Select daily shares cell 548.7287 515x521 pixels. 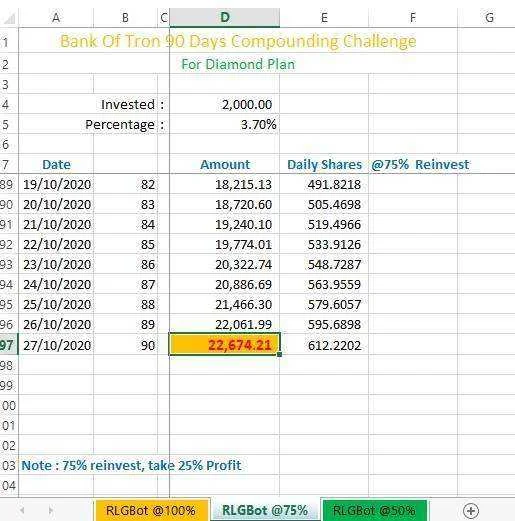coord(324,264)
